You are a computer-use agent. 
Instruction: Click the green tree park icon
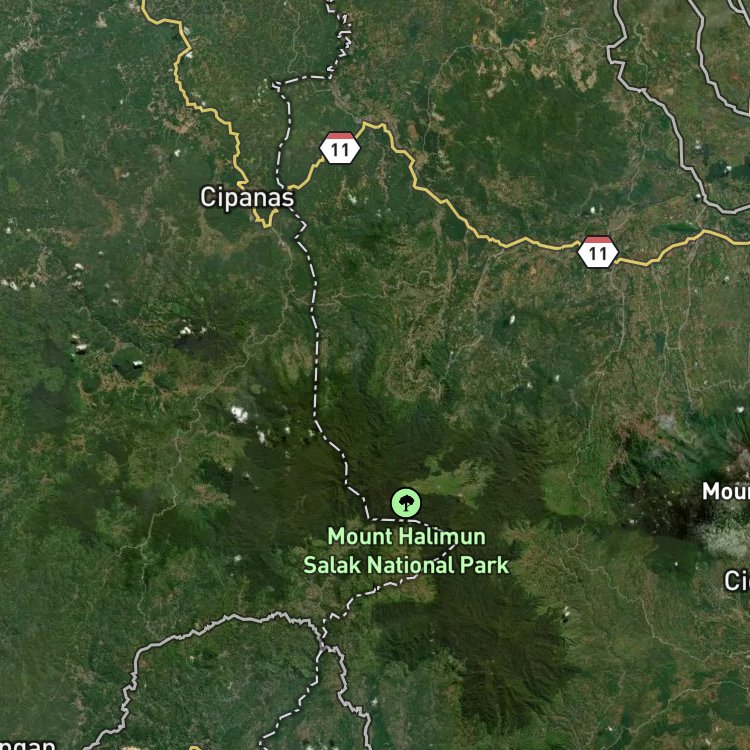coord(406,503)
